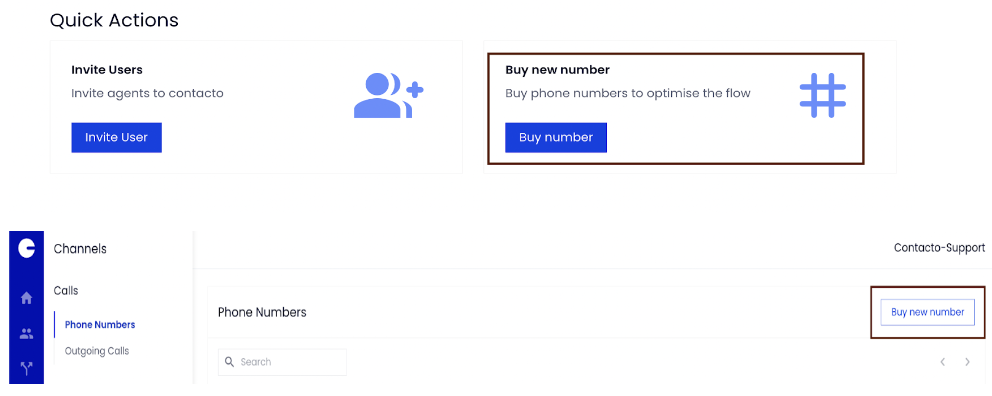Click the Buy number button

pyautogui.click(x=555, y=137)
